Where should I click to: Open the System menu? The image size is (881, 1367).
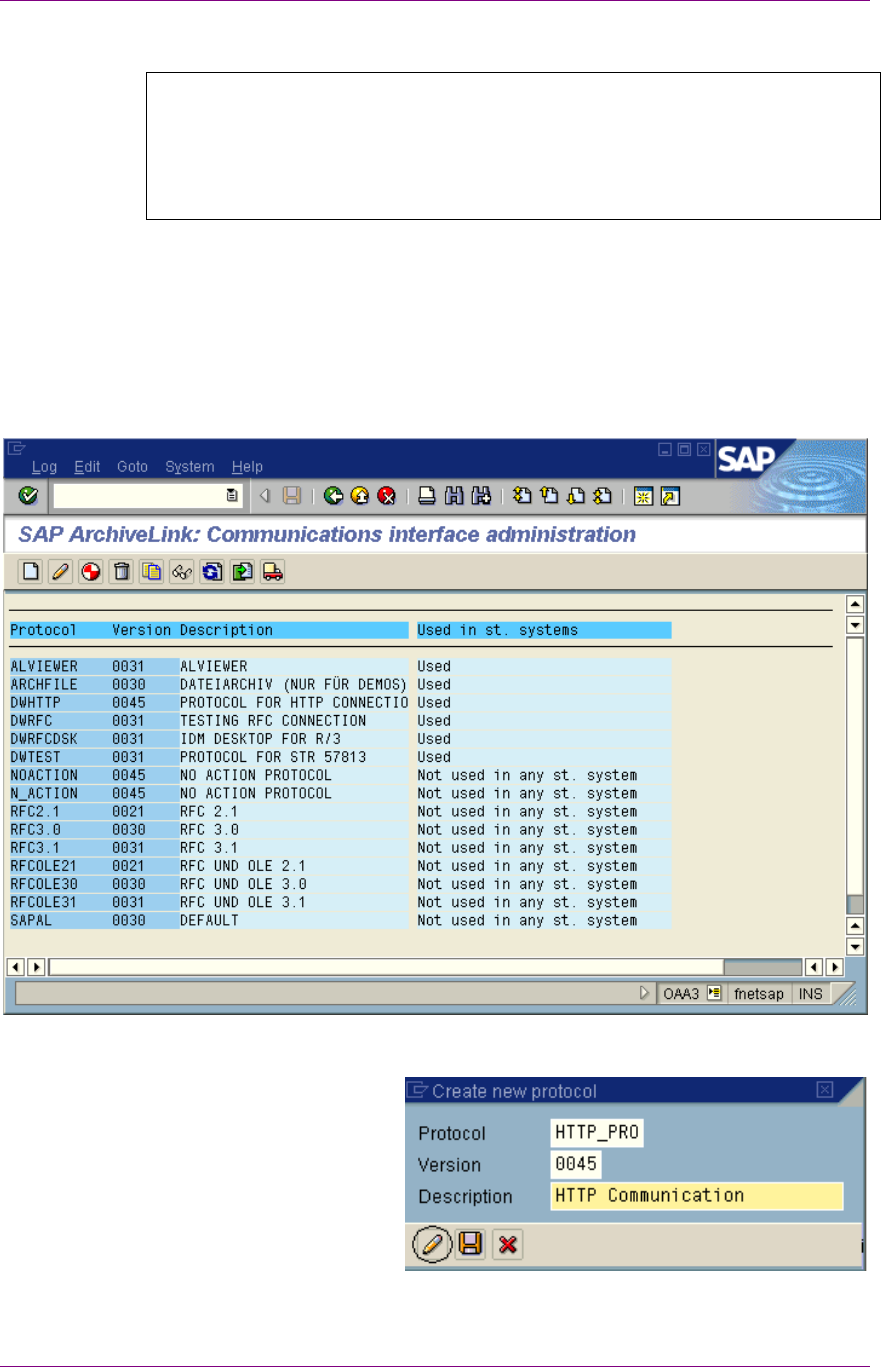point(190,466)
